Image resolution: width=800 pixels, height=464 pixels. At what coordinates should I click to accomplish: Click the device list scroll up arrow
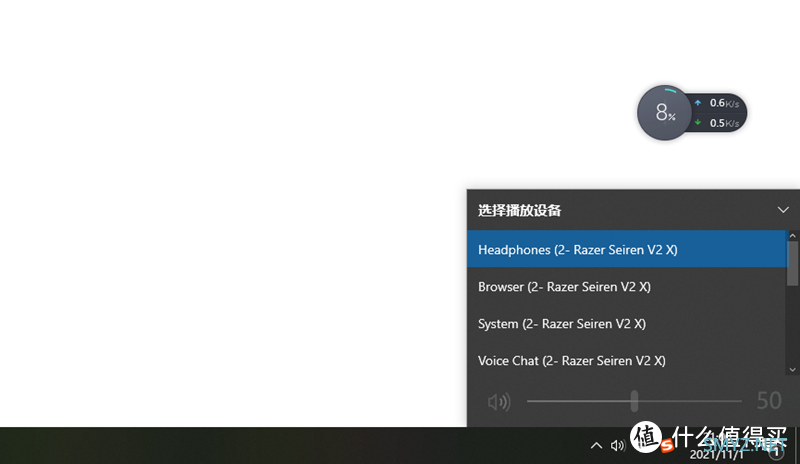(x=792, y=235)
